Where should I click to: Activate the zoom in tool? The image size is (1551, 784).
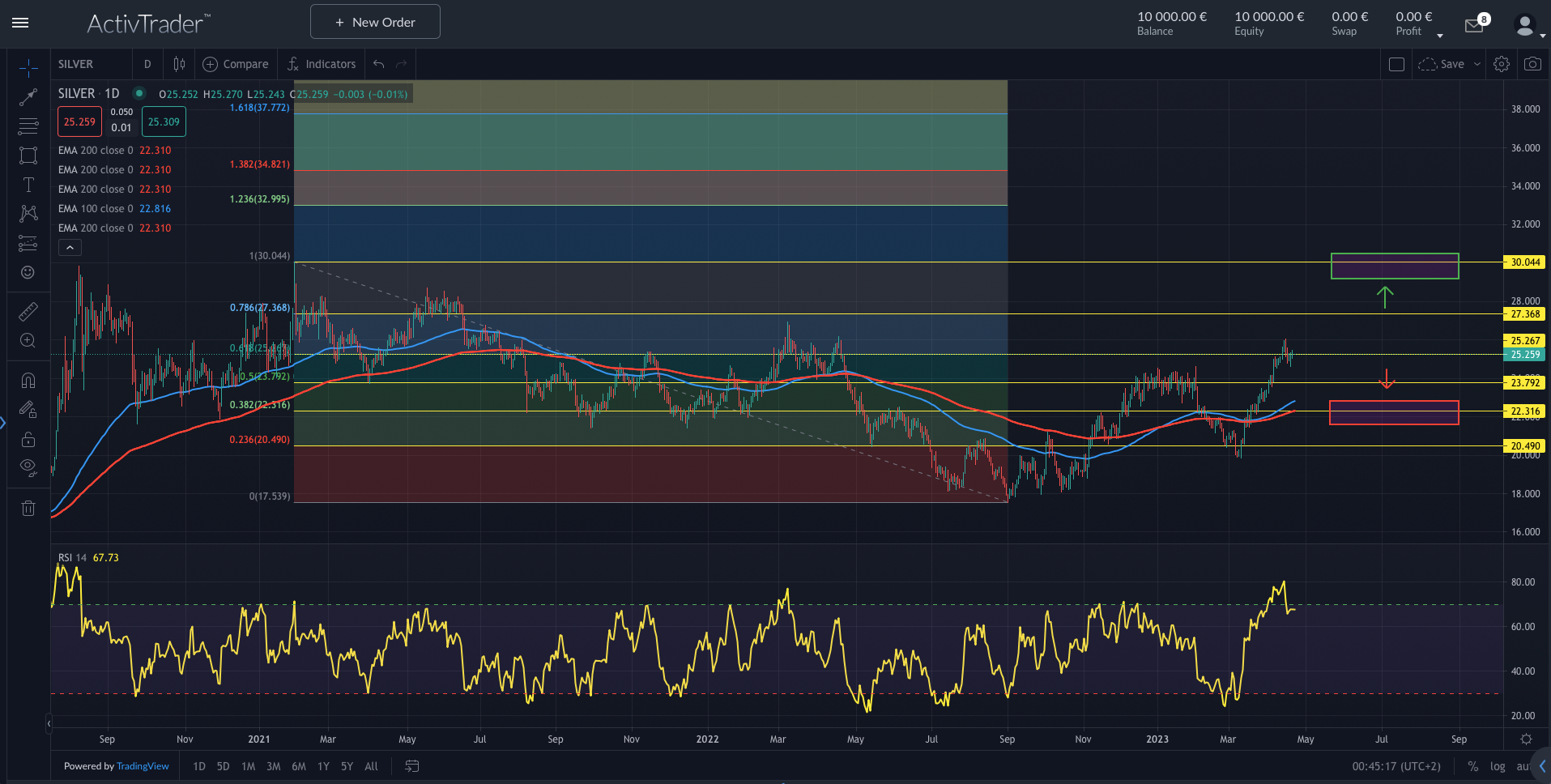tap(28, 341)
